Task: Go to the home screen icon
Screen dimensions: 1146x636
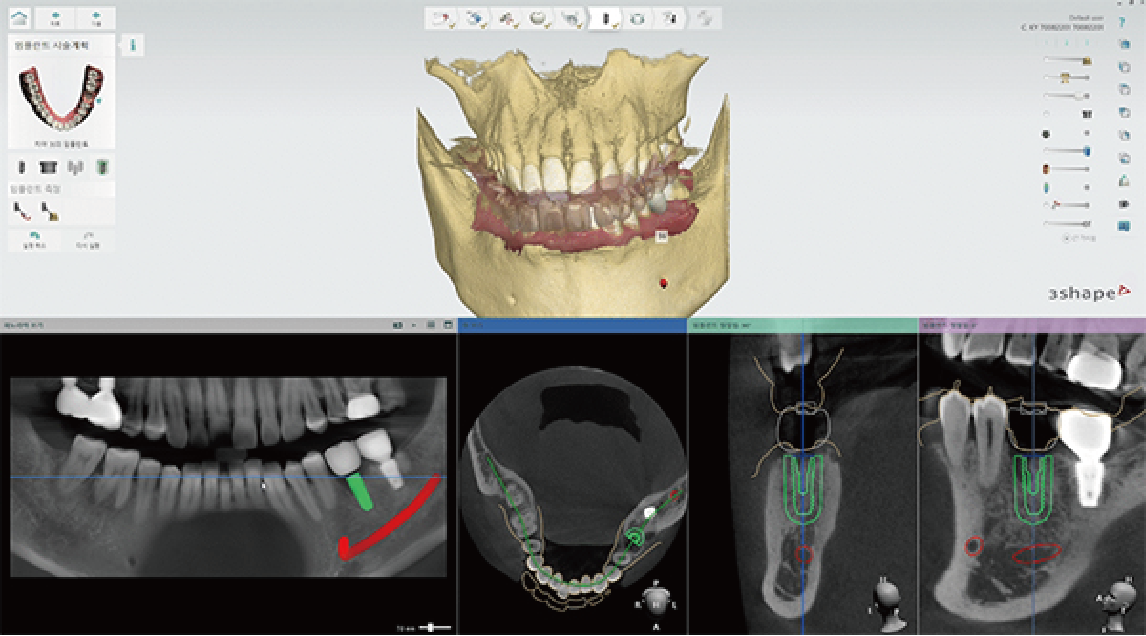Action: tap(19, 18)
